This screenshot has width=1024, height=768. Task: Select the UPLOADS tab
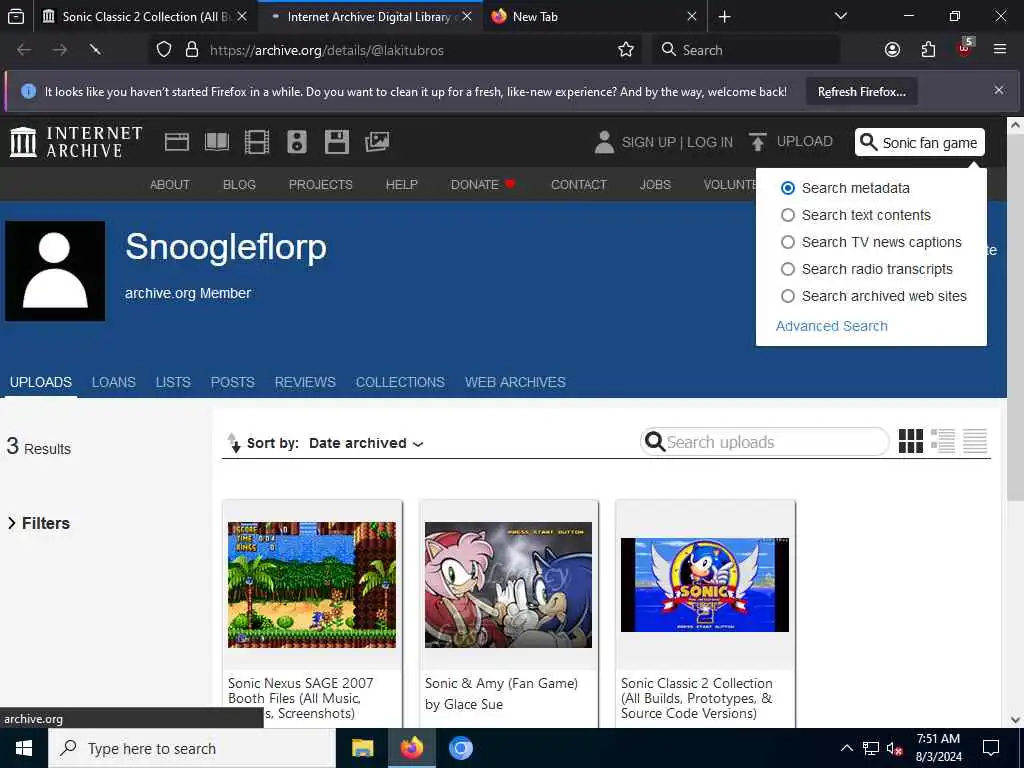pos(40,382)
